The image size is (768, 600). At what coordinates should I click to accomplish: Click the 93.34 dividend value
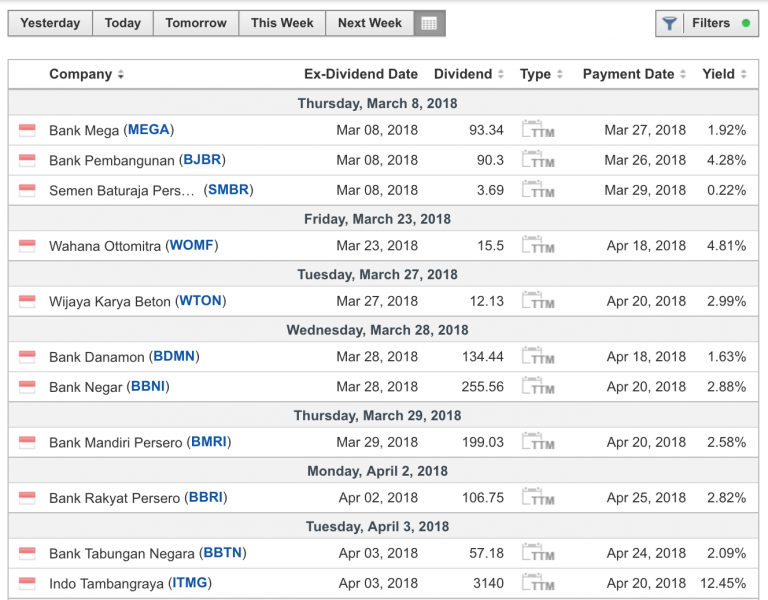pyautogui.click(x=486, y=130)
